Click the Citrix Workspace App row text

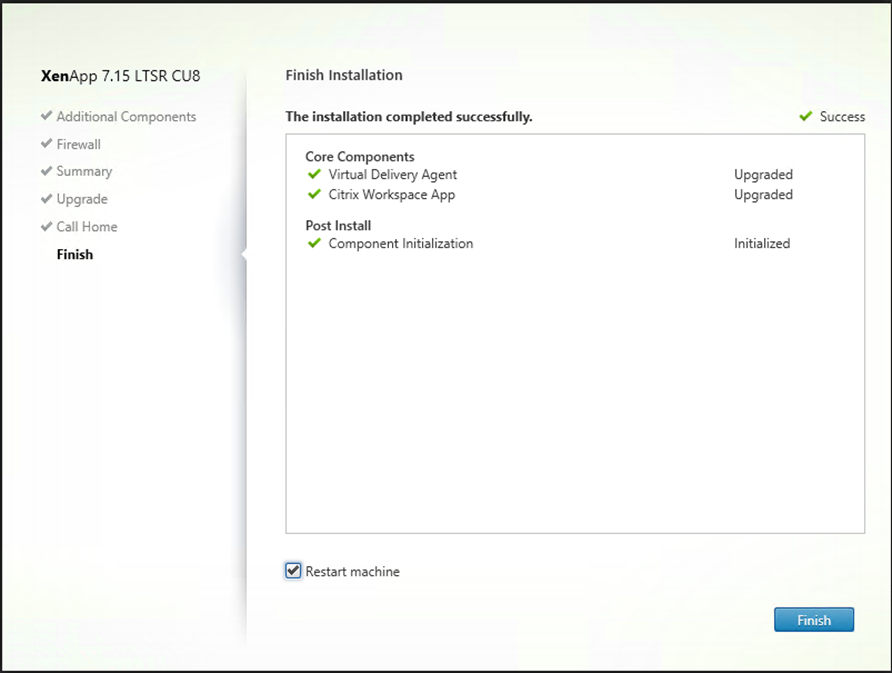click(x=391, y=195)
